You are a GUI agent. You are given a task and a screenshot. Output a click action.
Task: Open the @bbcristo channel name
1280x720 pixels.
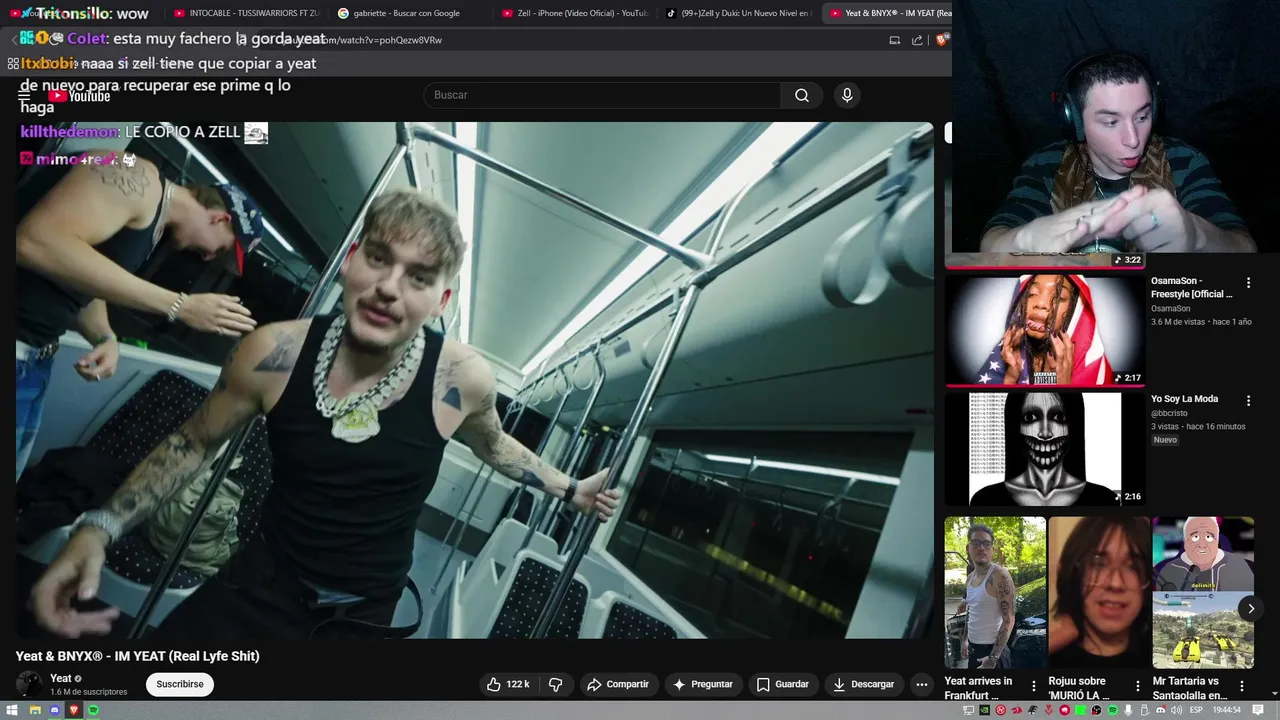click(x=1171, y=413)
